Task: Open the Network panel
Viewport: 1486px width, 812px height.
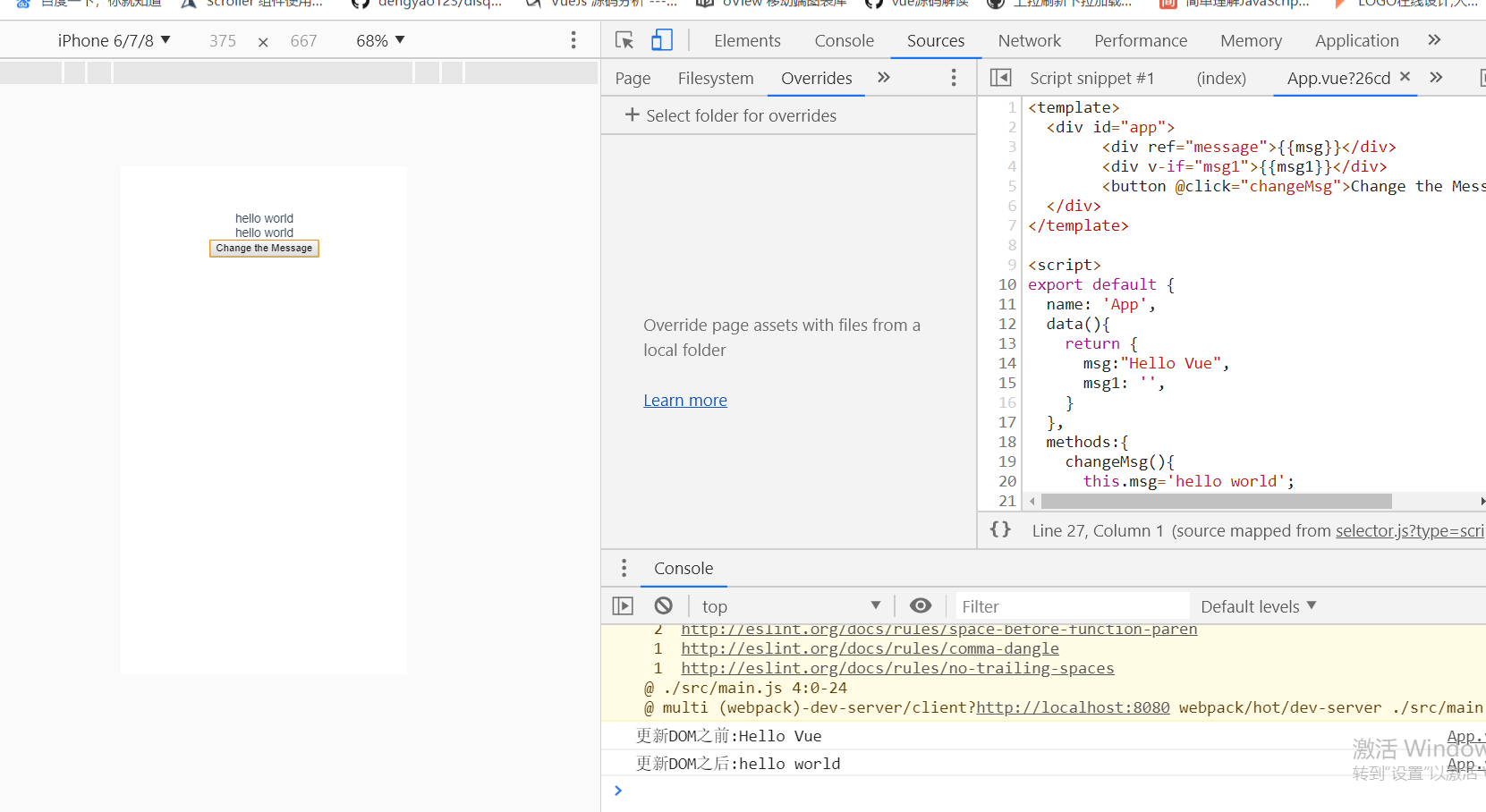Action: click(1029, 40)
